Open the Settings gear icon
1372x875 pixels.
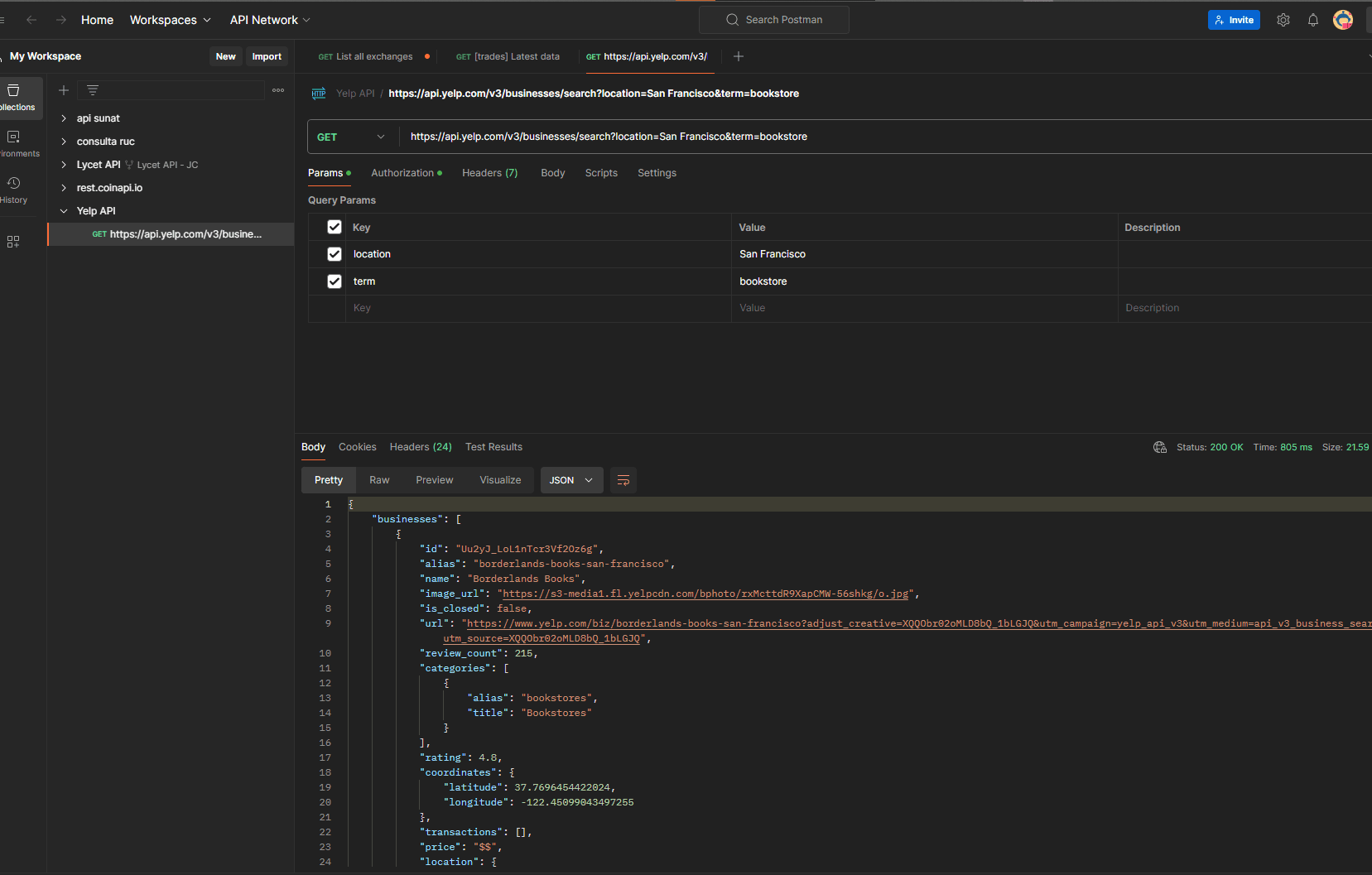1283,20
